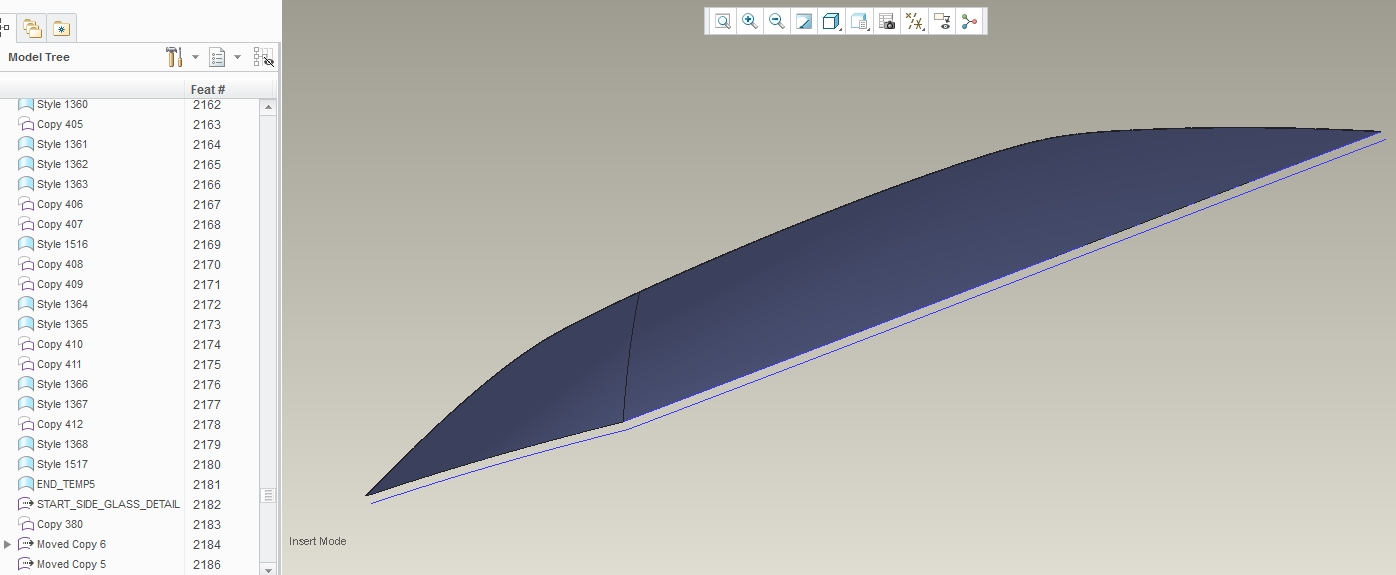This screenshot has height=575, width=1396.
Task: Click the Refit view icon
Action: 722,21
